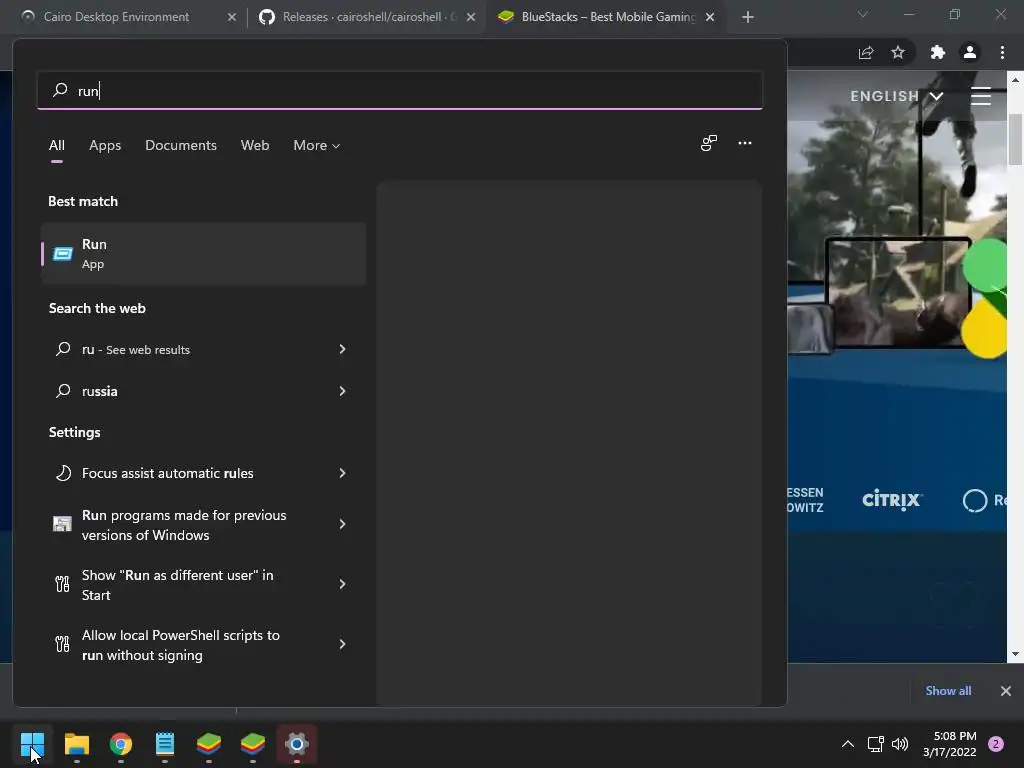The width and height of the screenshot is (1024, 768).
Task: Click the Citrix logo on the page
Action: point(891,500)
